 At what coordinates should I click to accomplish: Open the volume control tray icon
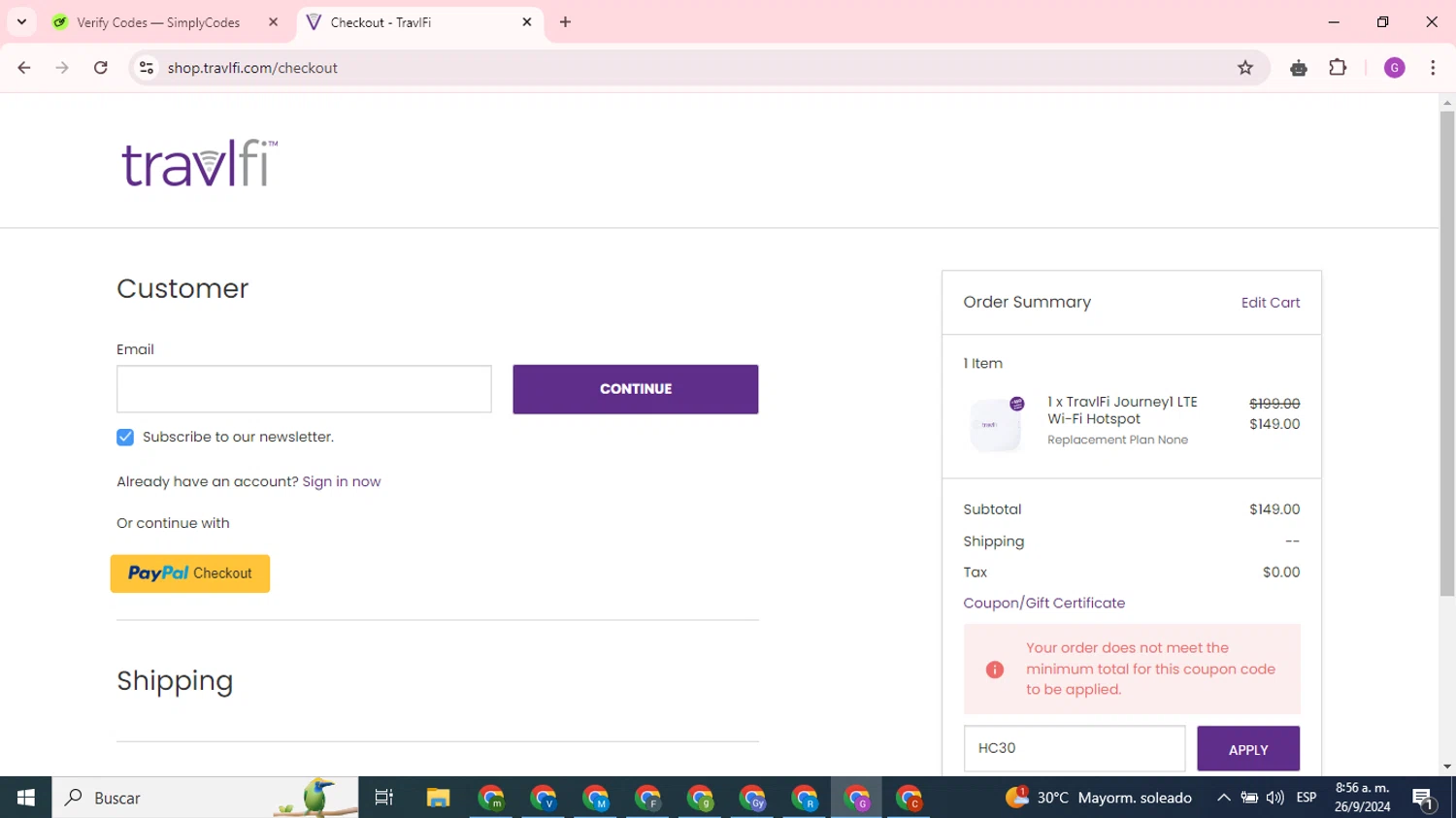tap(1275, 798)
